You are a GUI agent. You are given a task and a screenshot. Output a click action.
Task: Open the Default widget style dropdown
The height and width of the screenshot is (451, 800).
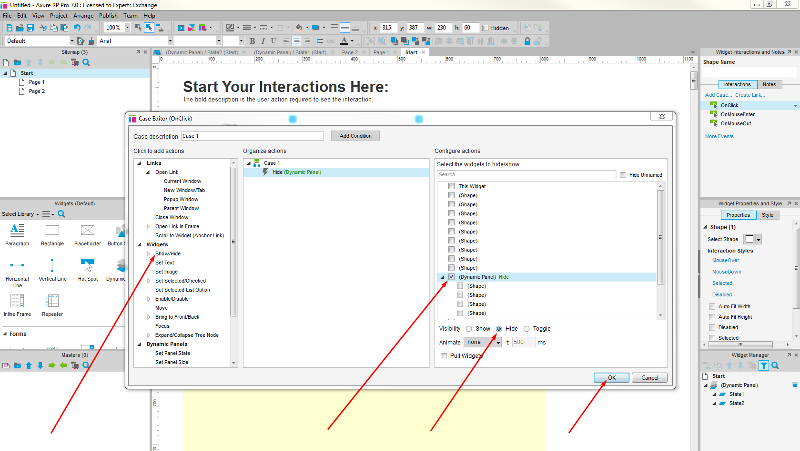click(71, 41)
